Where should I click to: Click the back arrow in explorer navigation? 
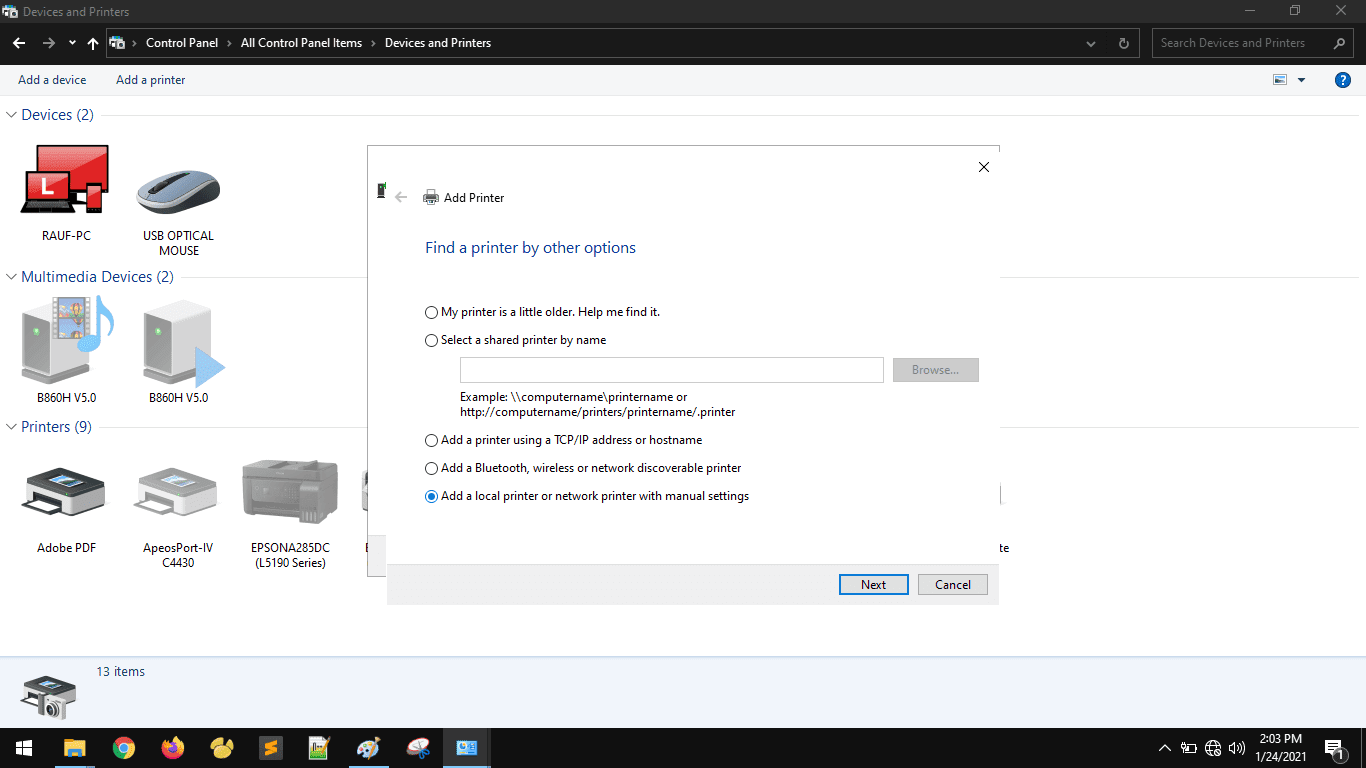[x=19, y=43]
